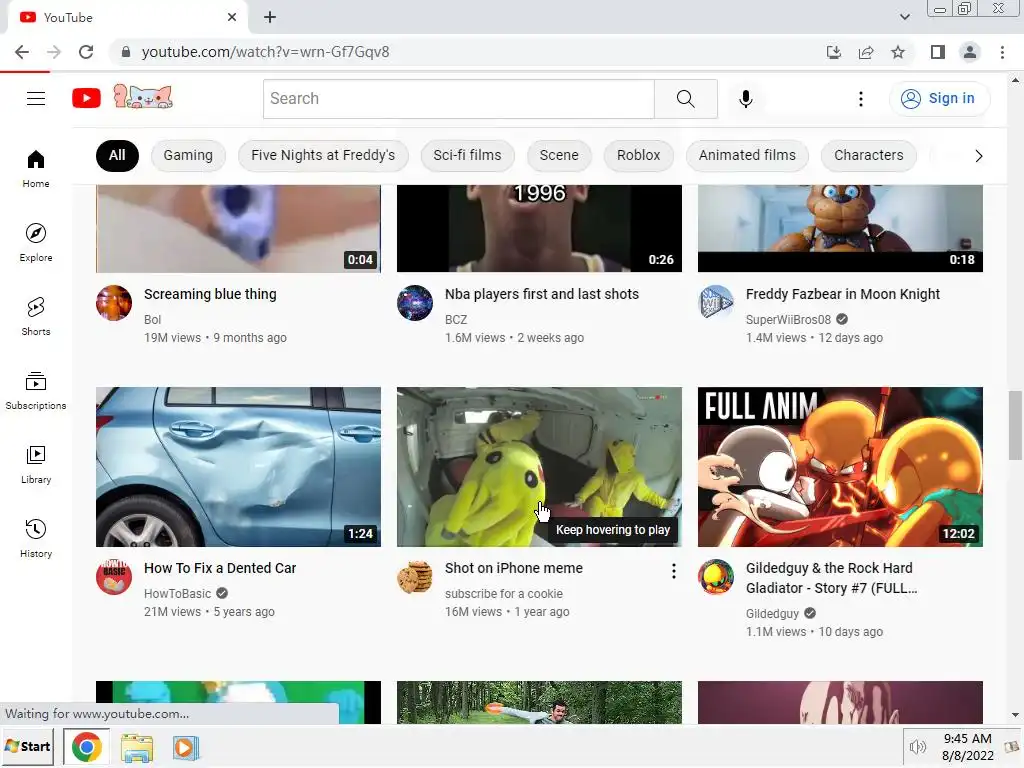Open Chrome profile icon

click(970, 52)
